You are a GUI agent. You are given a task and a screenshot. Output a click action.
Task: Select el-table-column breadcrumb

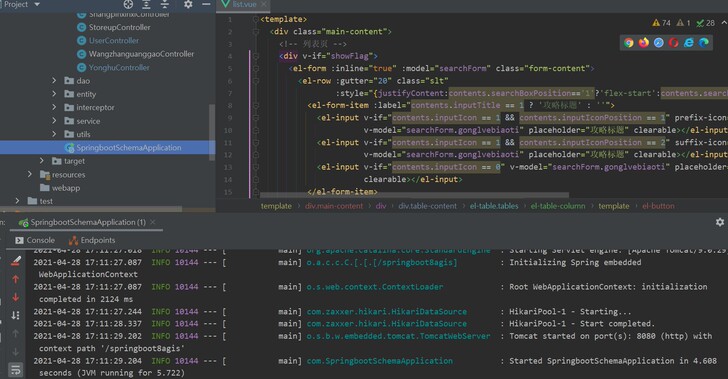[558, 206]
